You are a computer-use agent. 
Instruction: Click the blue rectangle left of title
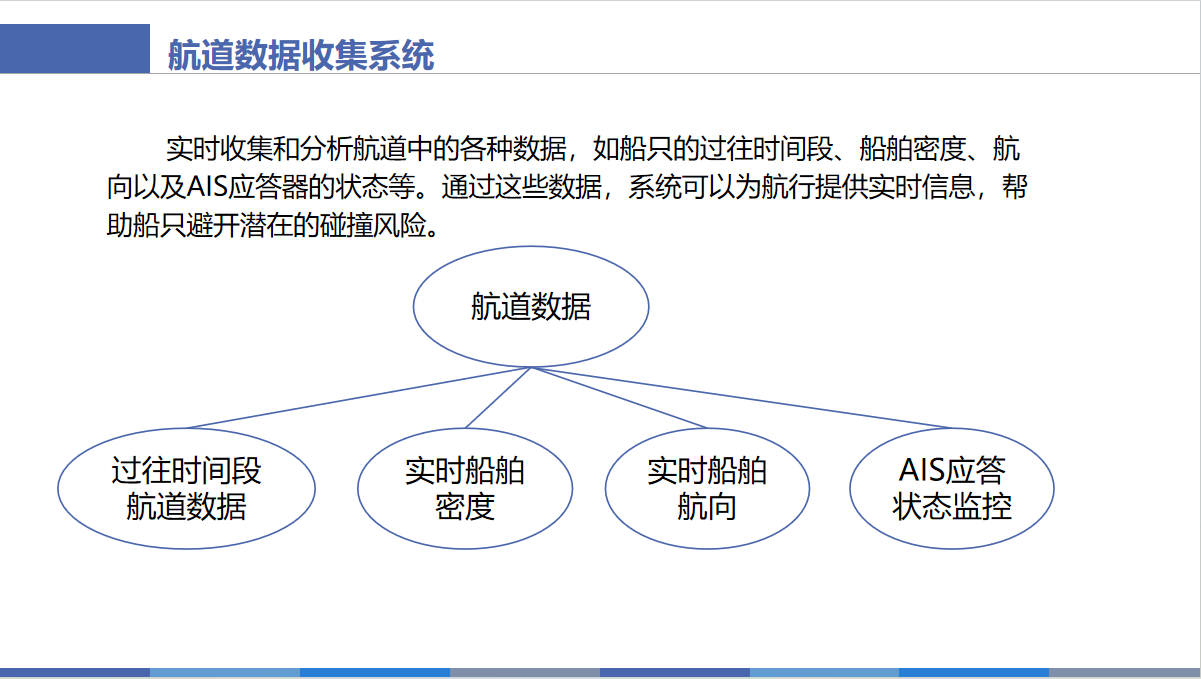coord(74,48)
